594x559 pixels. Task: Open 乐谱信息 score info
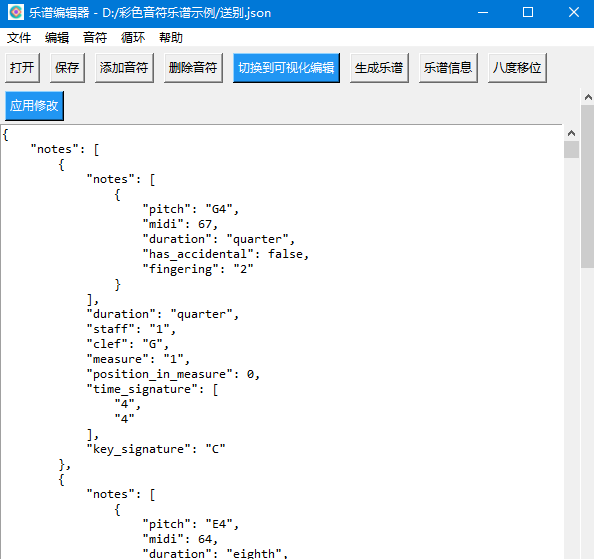(448, 68)
